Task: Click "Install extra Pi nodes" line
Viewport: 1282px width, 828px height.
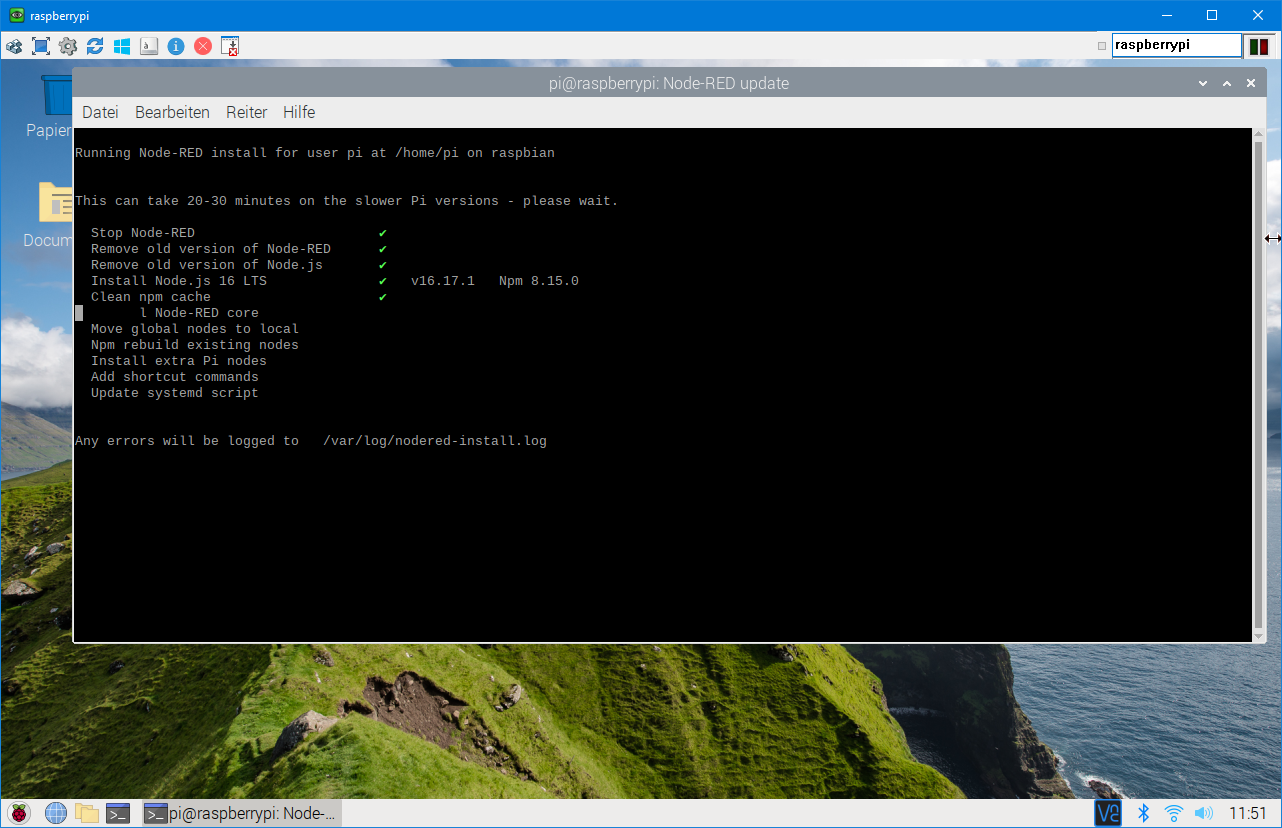Action: [179, 361]
